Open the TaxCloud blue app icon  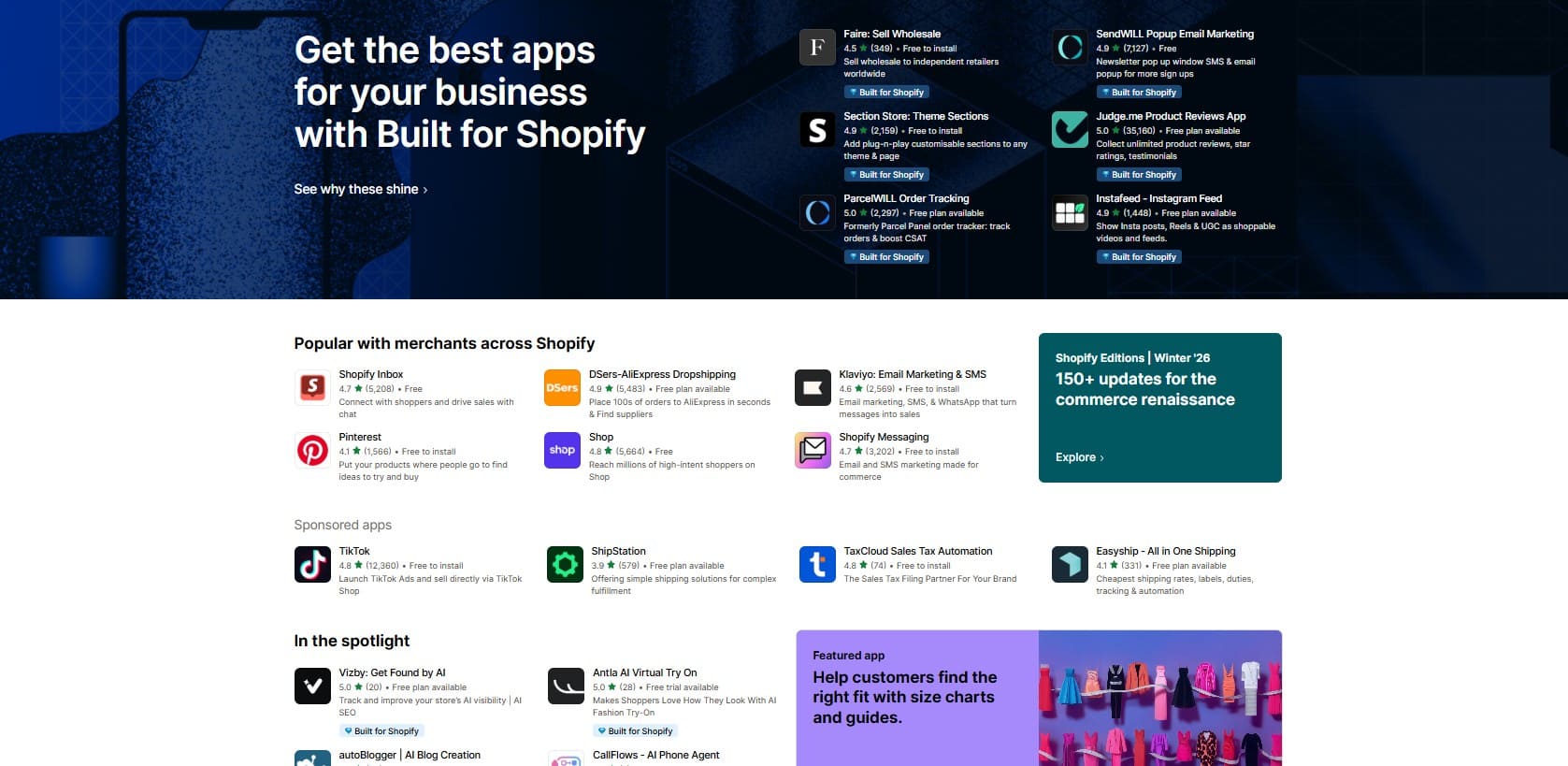click(x=817, y=564)
